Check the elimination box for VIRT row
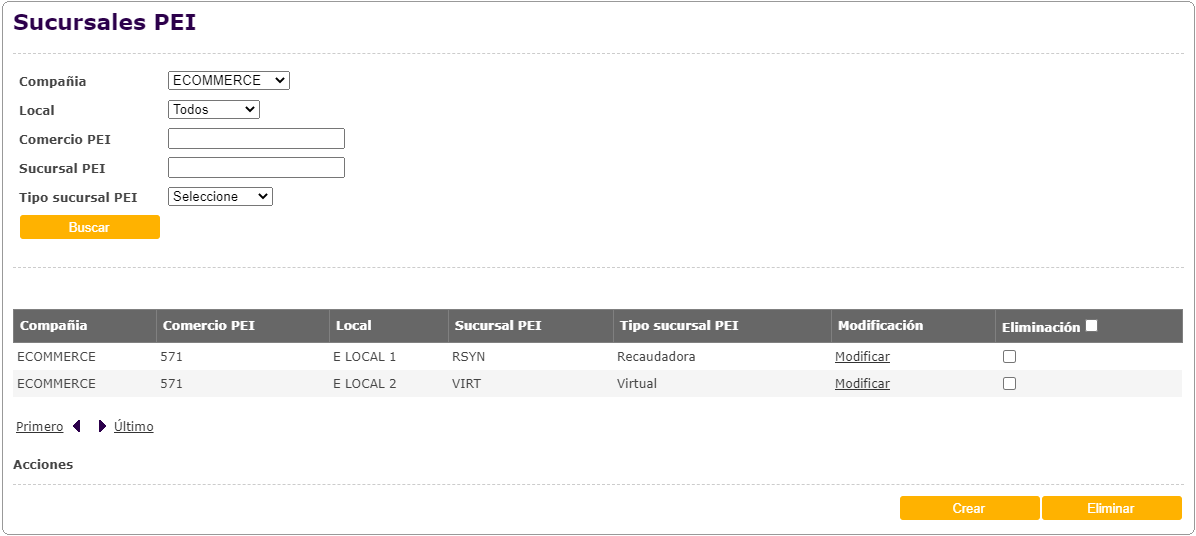 click(1009, 384)
